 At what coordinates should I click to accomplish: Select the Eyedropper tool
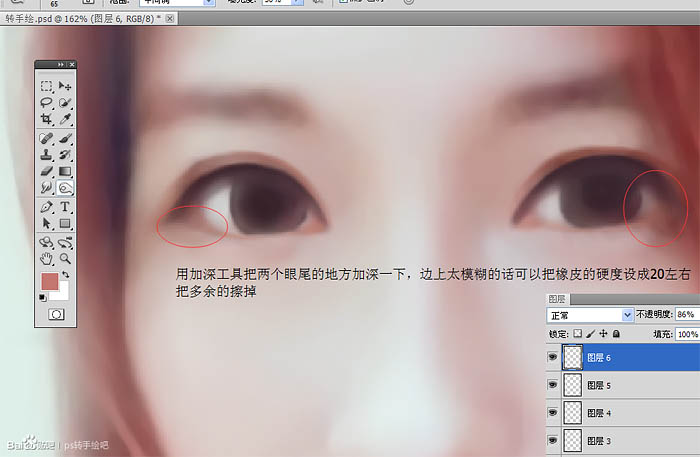[x=65, y=119]
